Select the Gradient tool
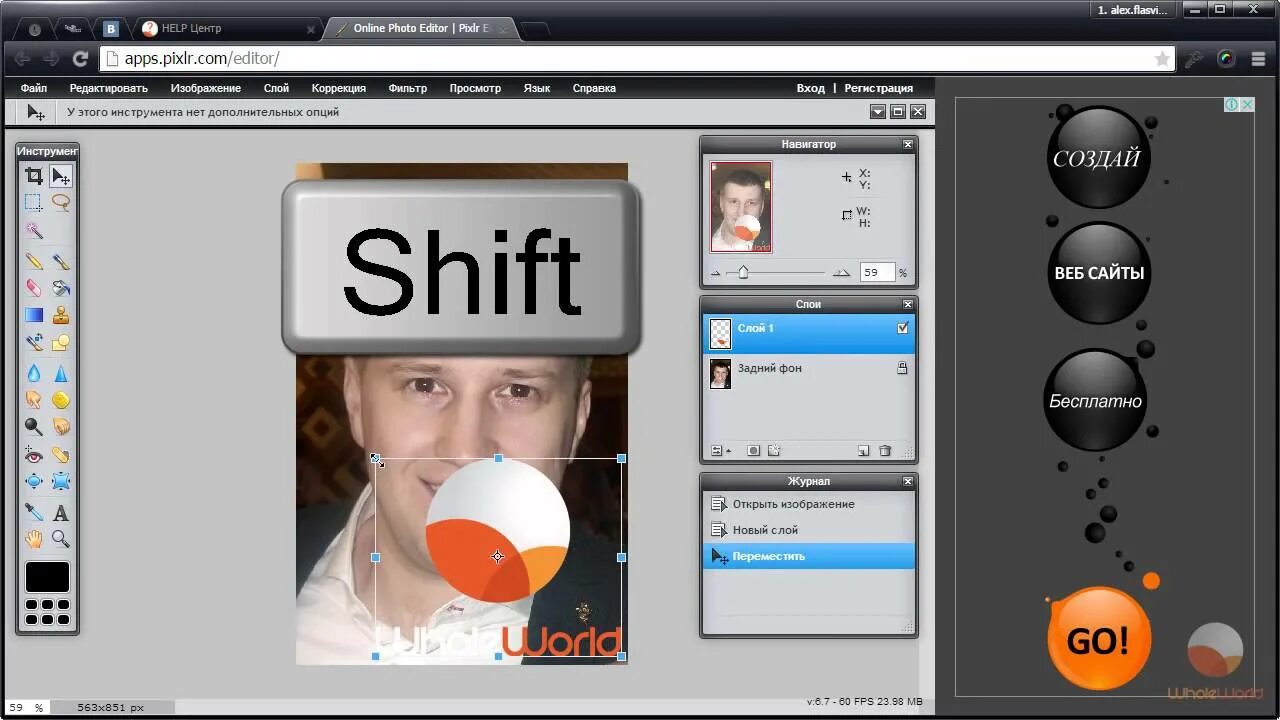Image resolution: width=1280 pixels, height=720 pixels. 34,315
